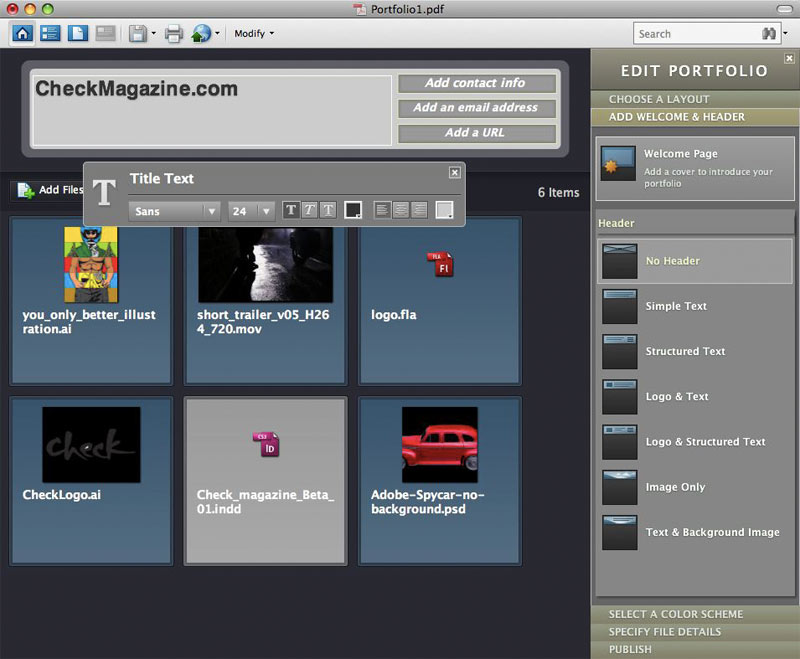The image size is (800, 659).
Task: Toggle italic title text
Action: [309, 210]
